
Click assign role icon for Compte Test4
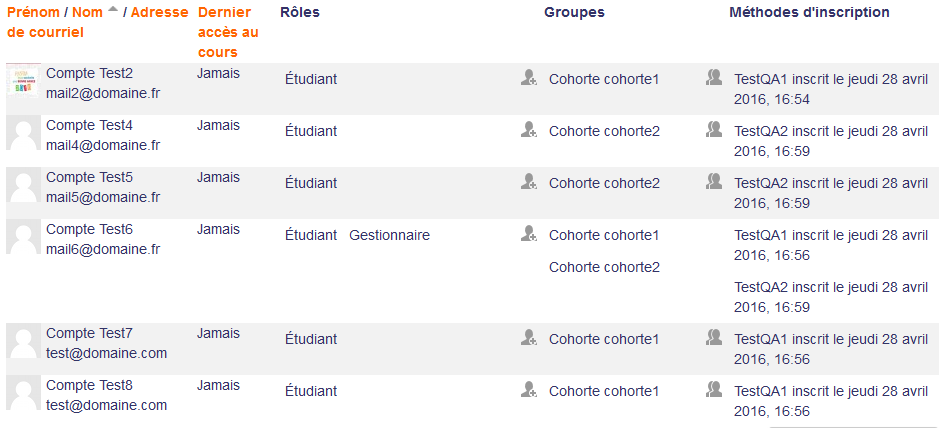coord(529,129)
